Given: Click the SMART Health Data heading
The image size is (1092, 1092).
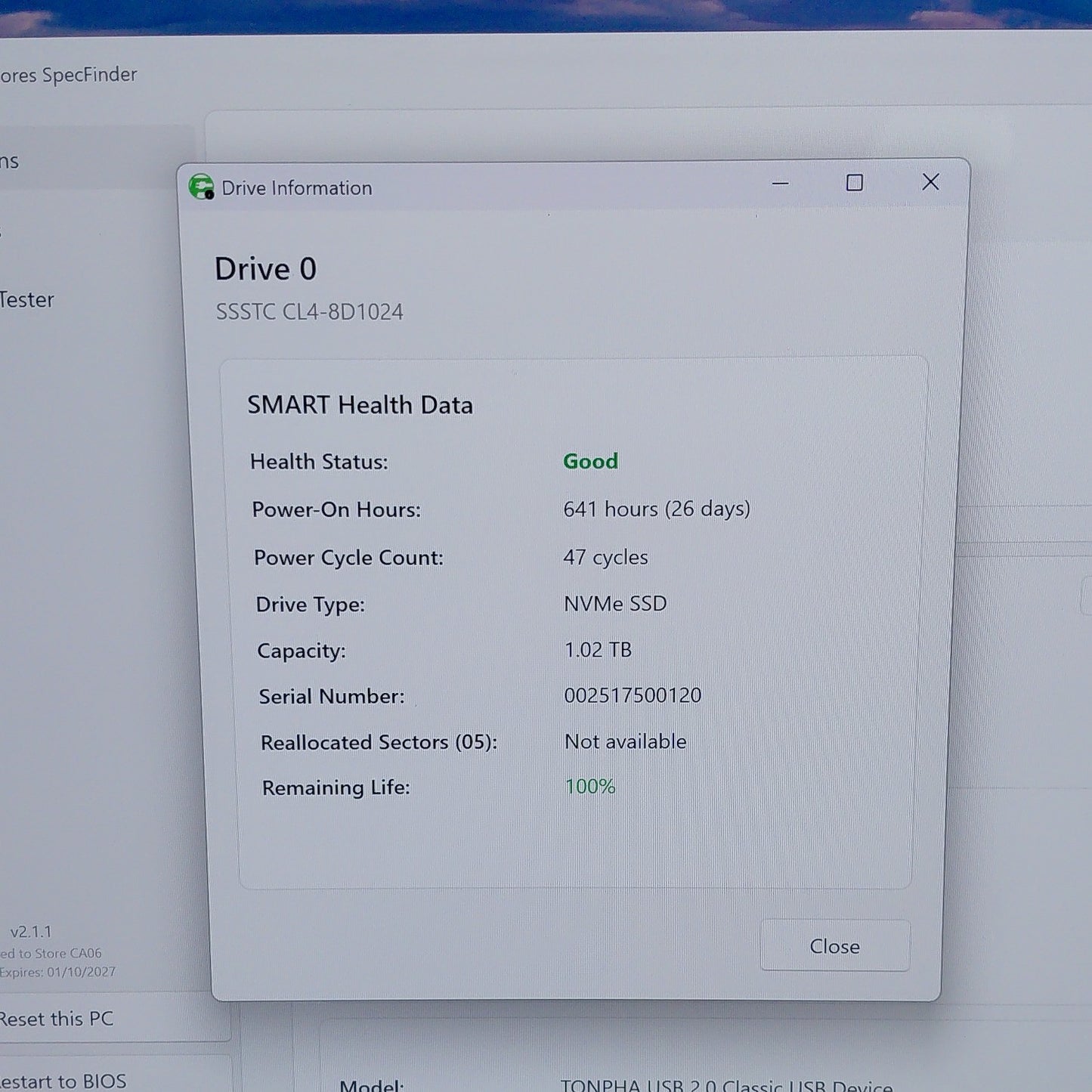Looking at the screenshot, I should tap(360, 405).
